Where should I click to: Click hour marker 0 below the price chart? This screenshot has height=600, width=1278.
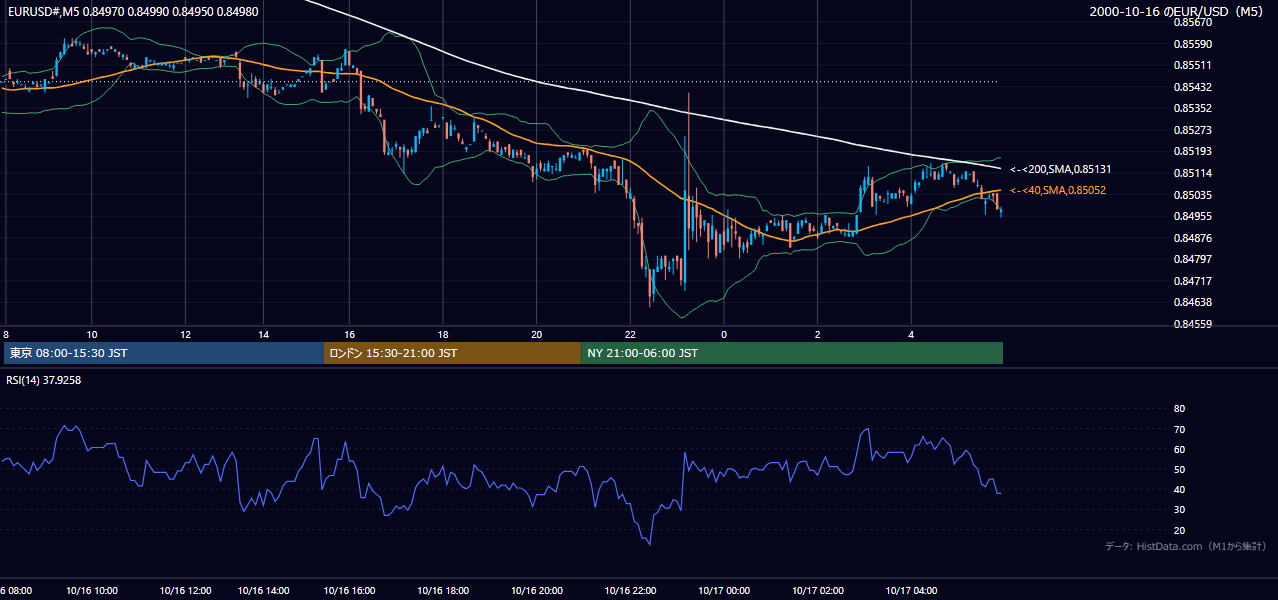coord(723,334)
